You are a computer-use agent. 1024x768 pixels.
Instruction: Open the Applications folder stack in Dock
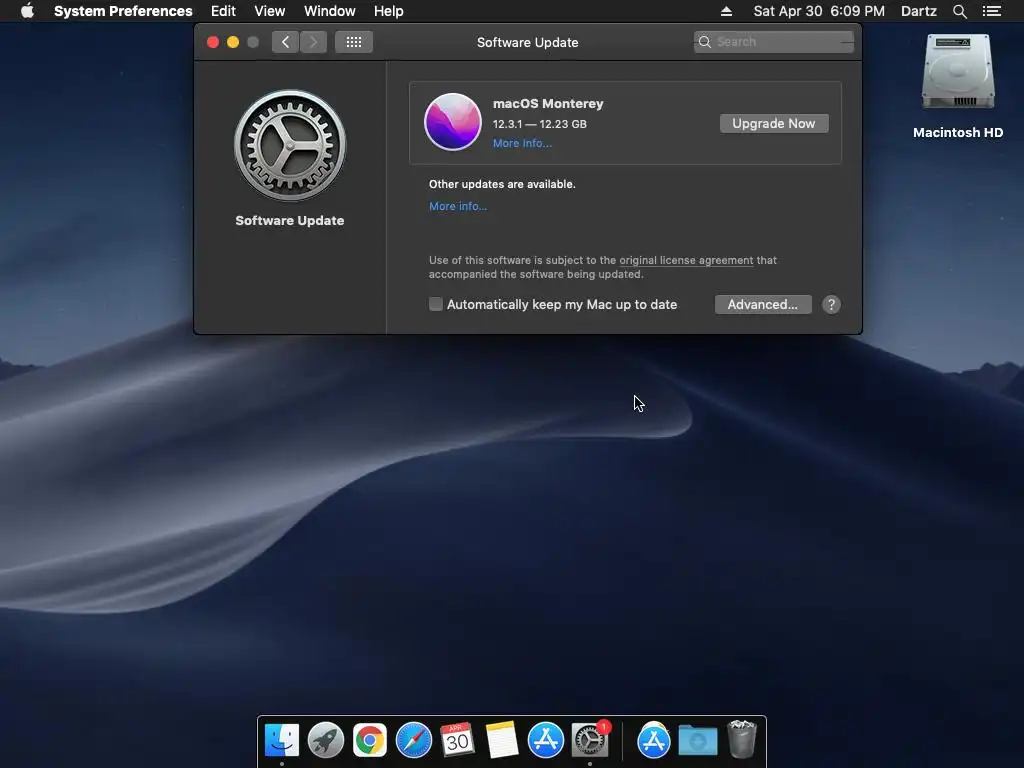click(654, 740)
